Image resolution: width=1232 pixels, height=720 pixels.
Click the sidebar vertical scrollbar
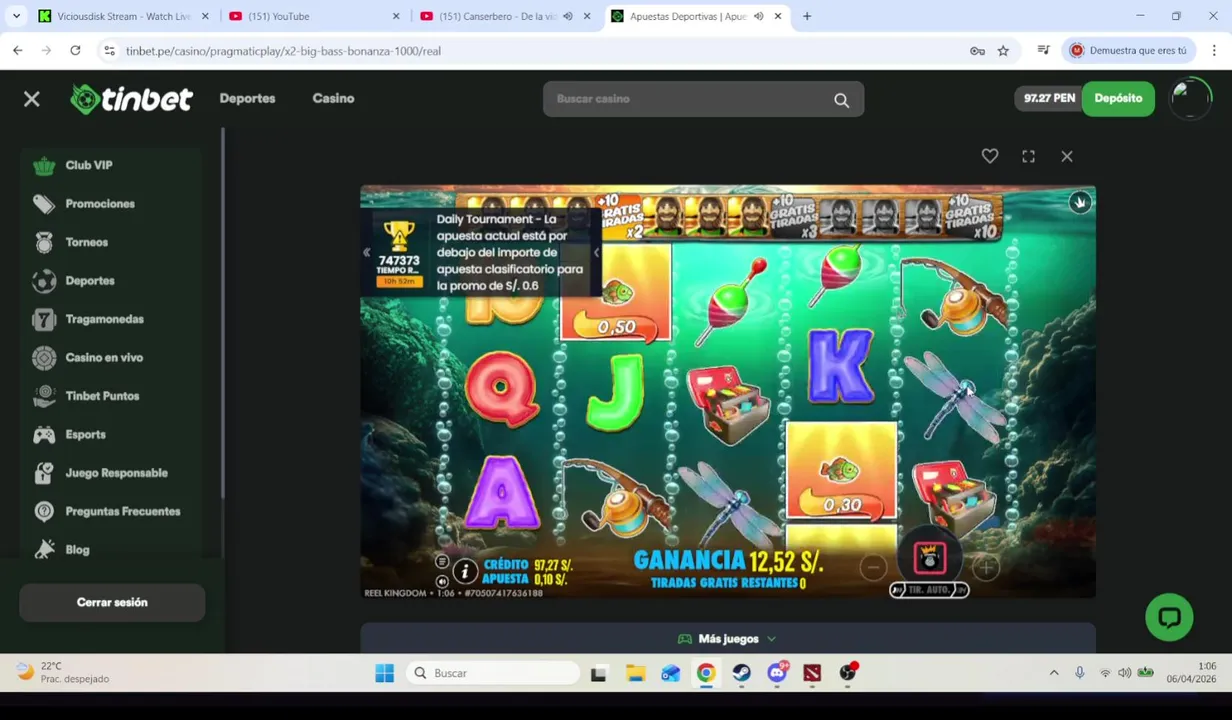point(223,315)
